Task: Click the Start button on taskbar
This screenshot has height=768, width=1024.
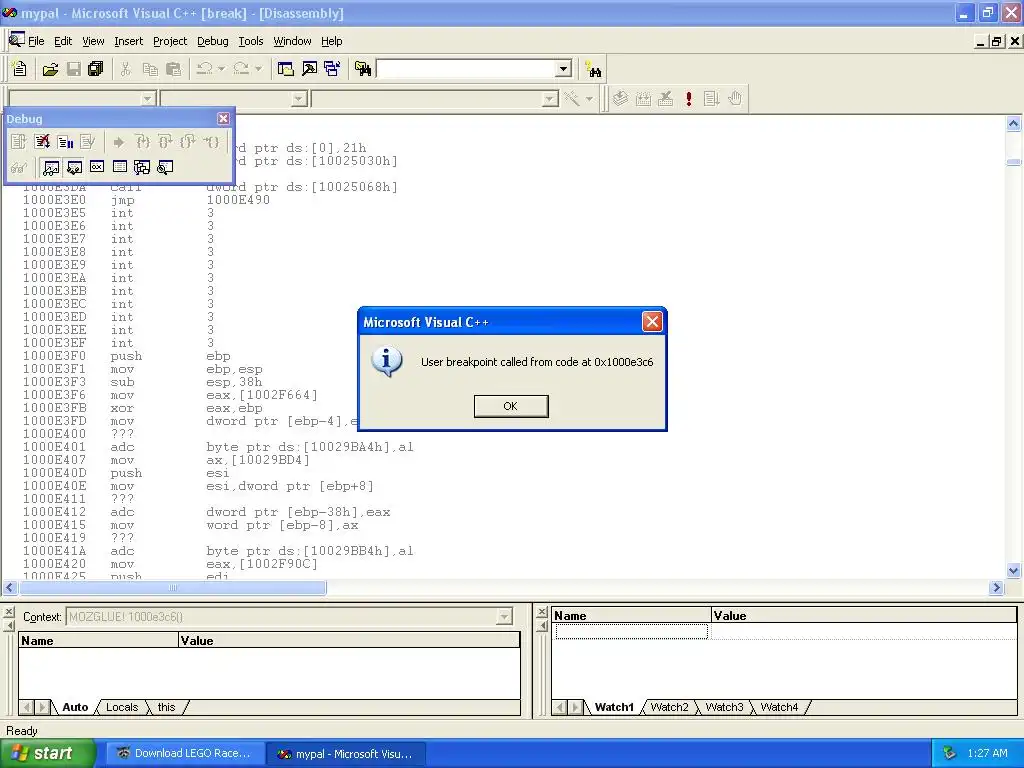Action: [x=48, y=754]
